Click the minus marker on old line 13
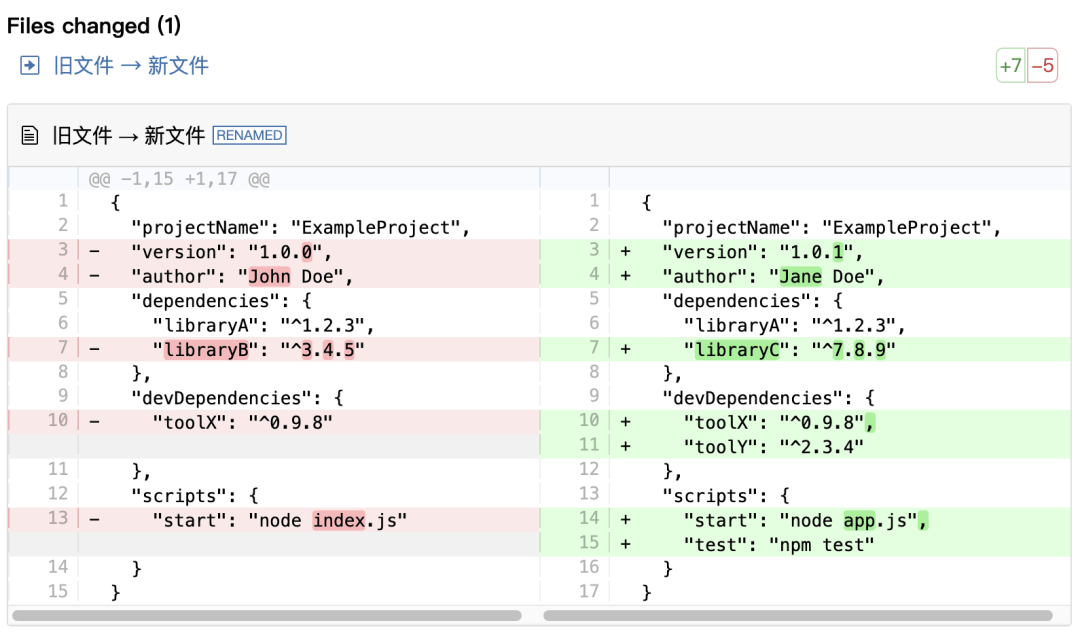The width and height of the screenshot is (1080, 636). 94,520
